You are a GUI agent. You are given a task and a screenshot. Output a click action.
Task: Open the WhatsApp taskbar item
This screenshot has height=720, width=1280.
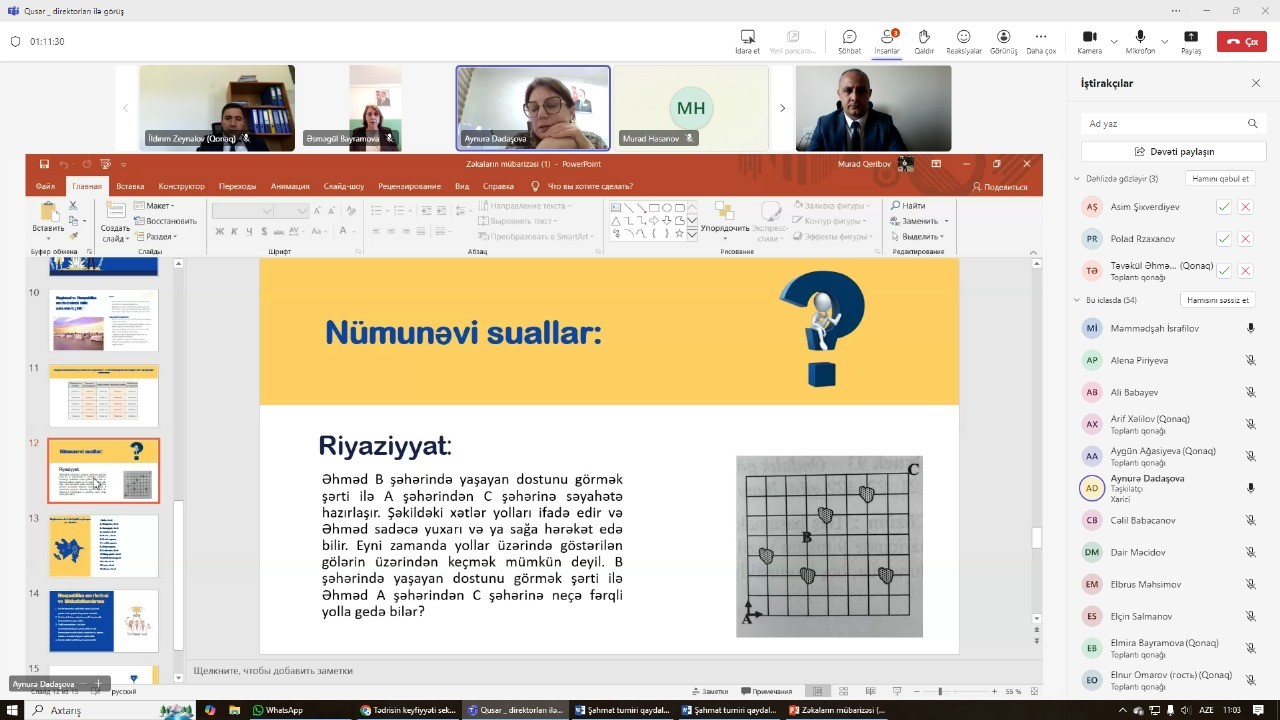(278, 710)
